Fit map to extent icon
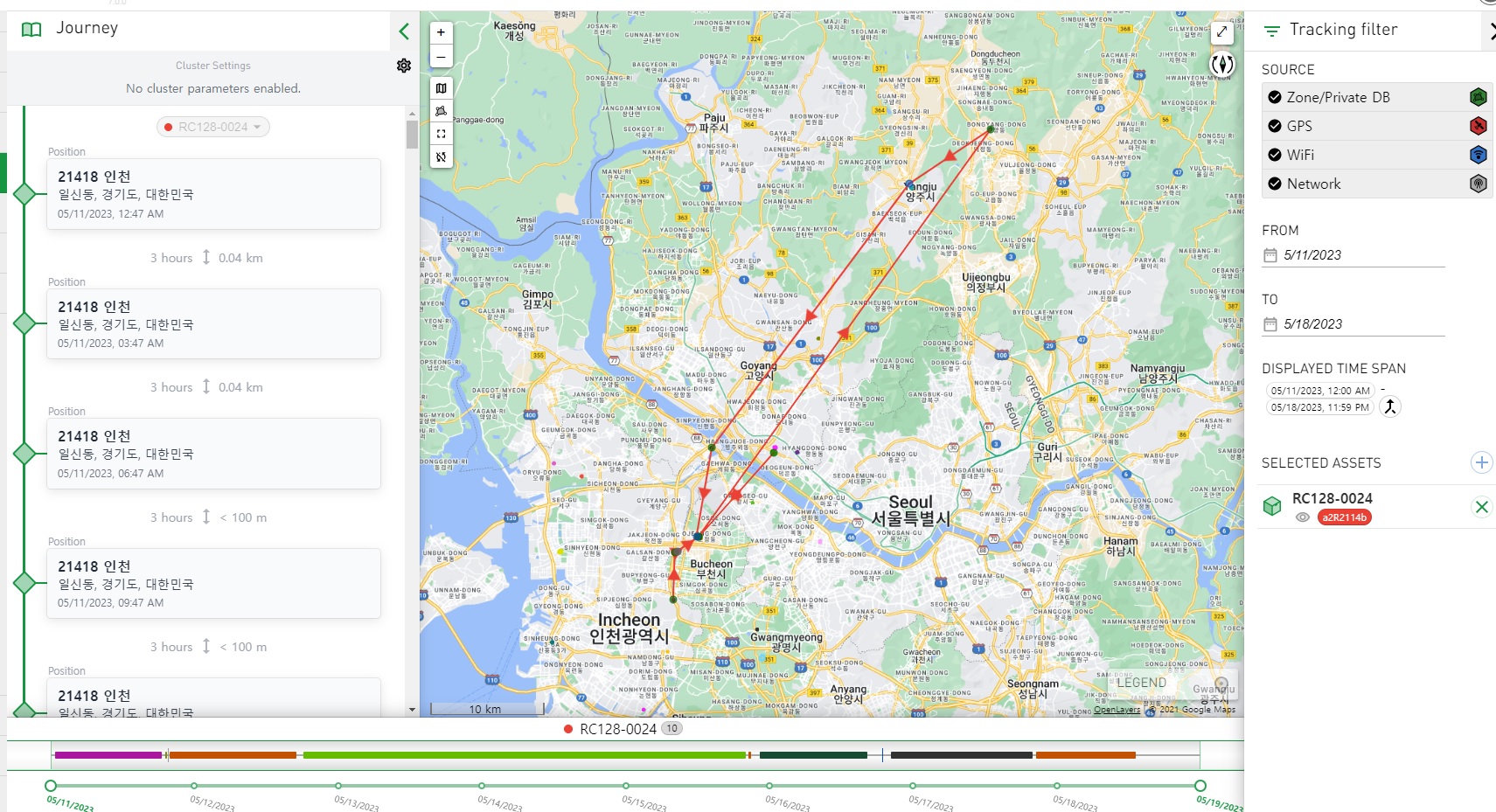Screen dimensions: 1496x812 pos(441,134)
